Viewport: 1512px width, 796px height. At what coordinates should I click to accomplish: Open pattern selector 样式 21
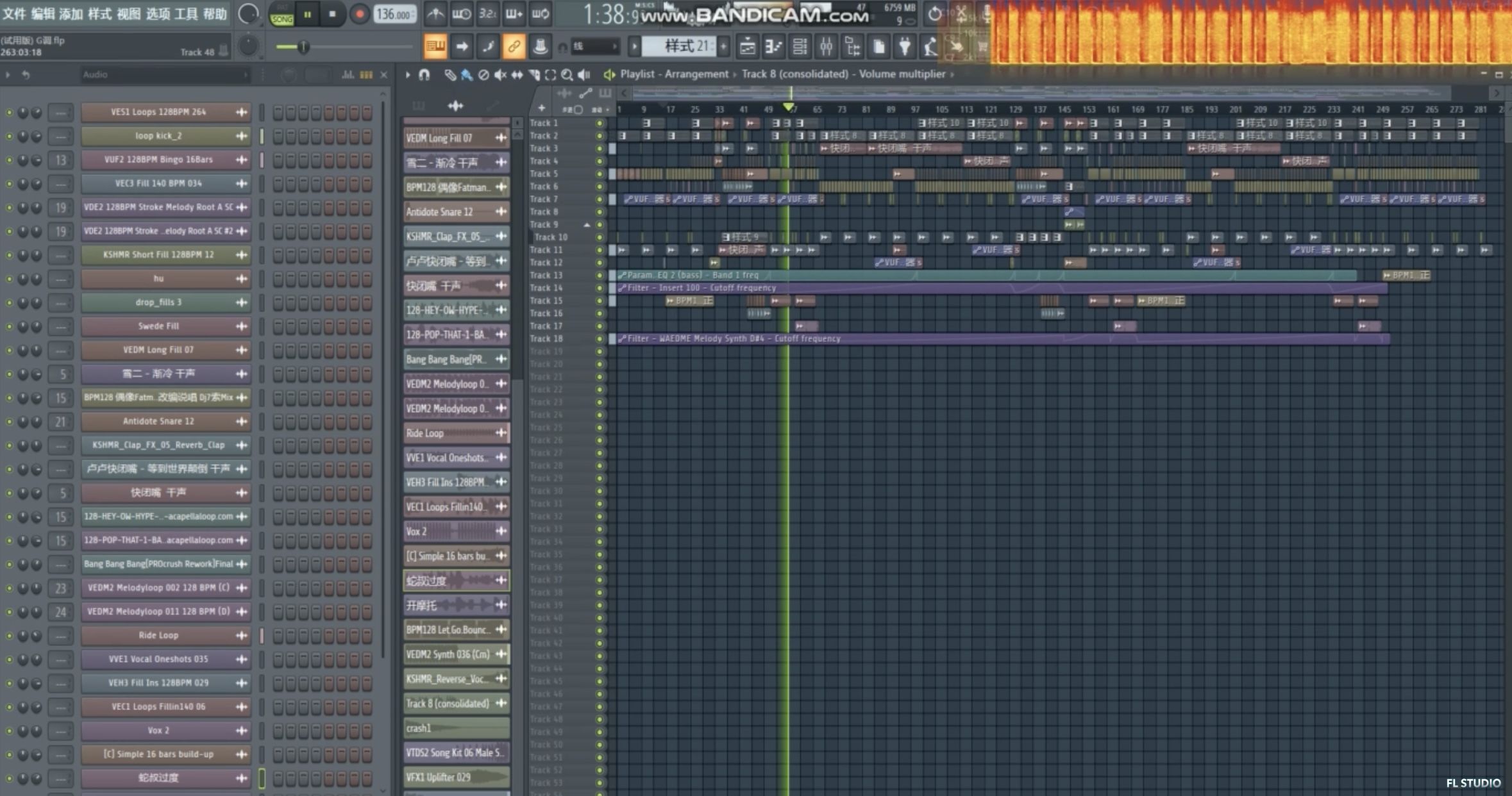(680, 46)
